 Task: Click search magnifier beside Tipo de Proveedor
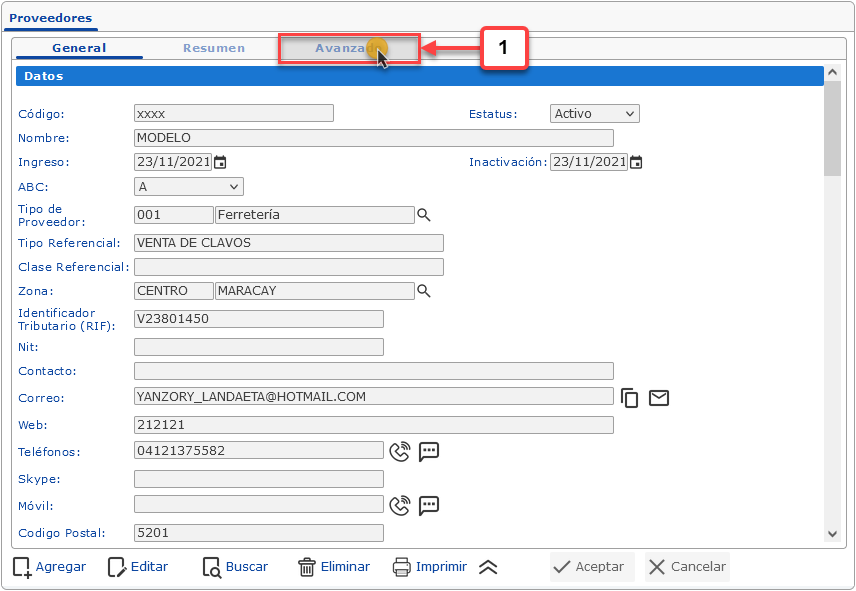click(x=424, y=215)
